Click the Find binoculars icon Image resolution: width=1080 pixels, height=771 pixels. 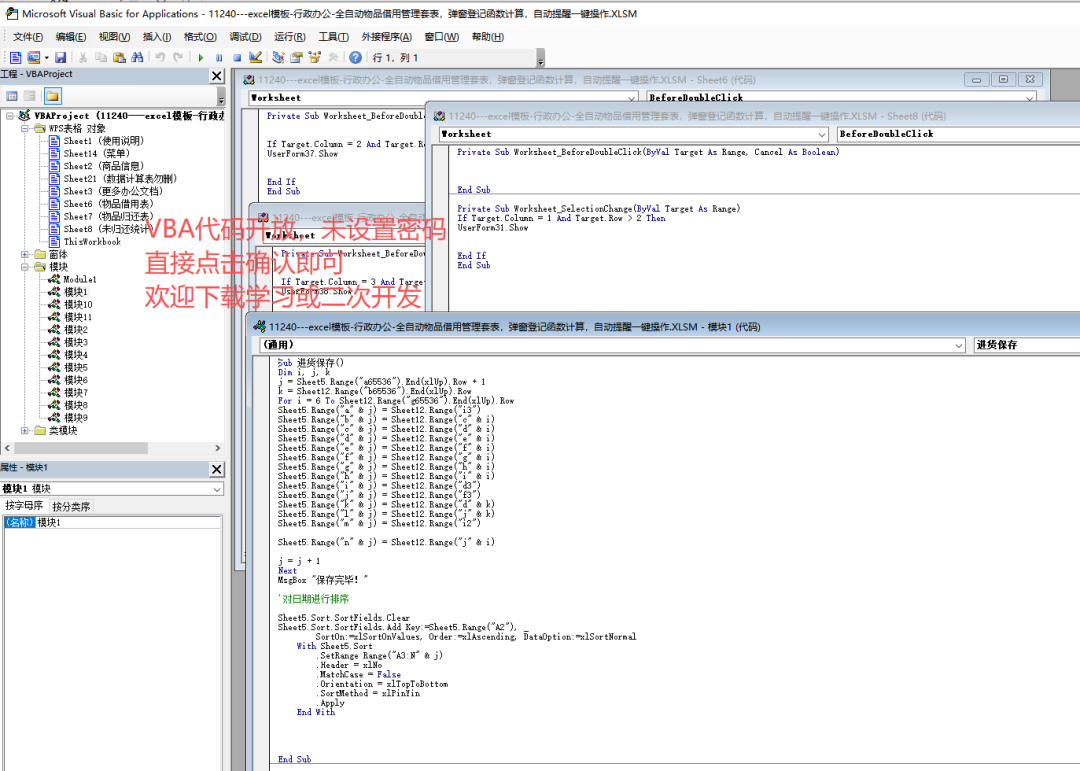(137, 57)
